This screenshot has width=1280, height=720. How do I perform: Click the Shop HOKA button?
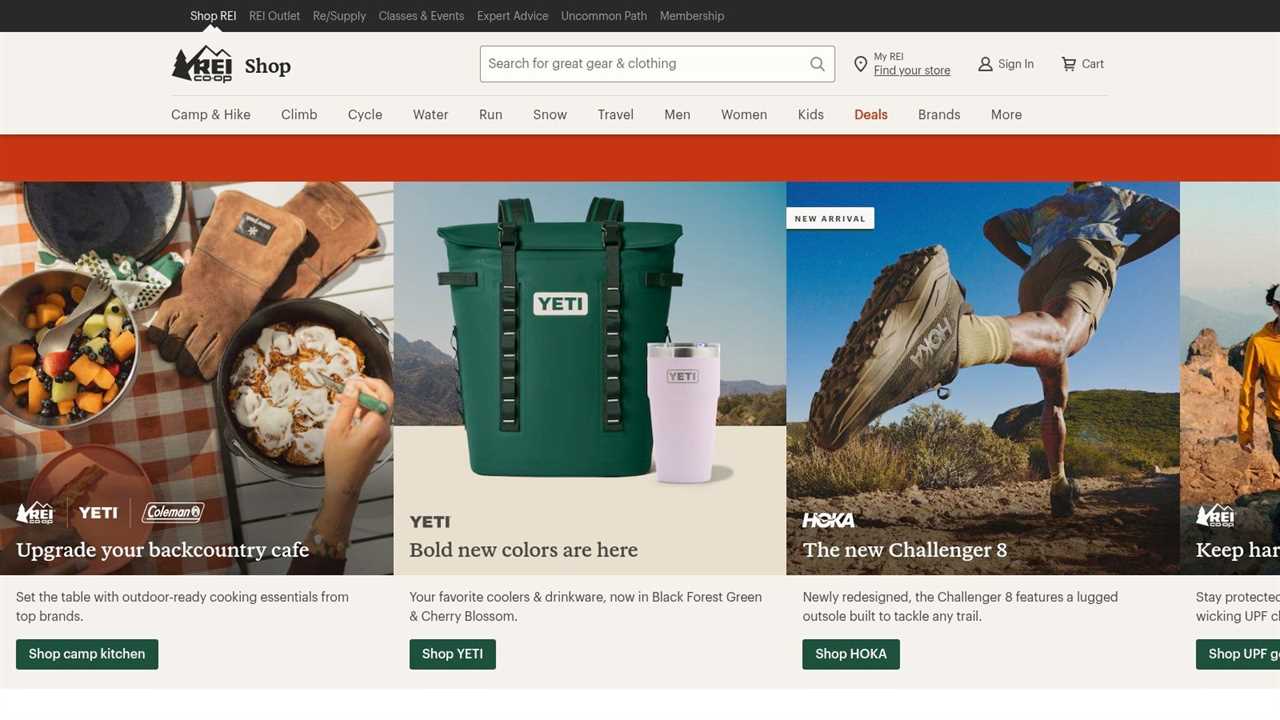(851, 654)
